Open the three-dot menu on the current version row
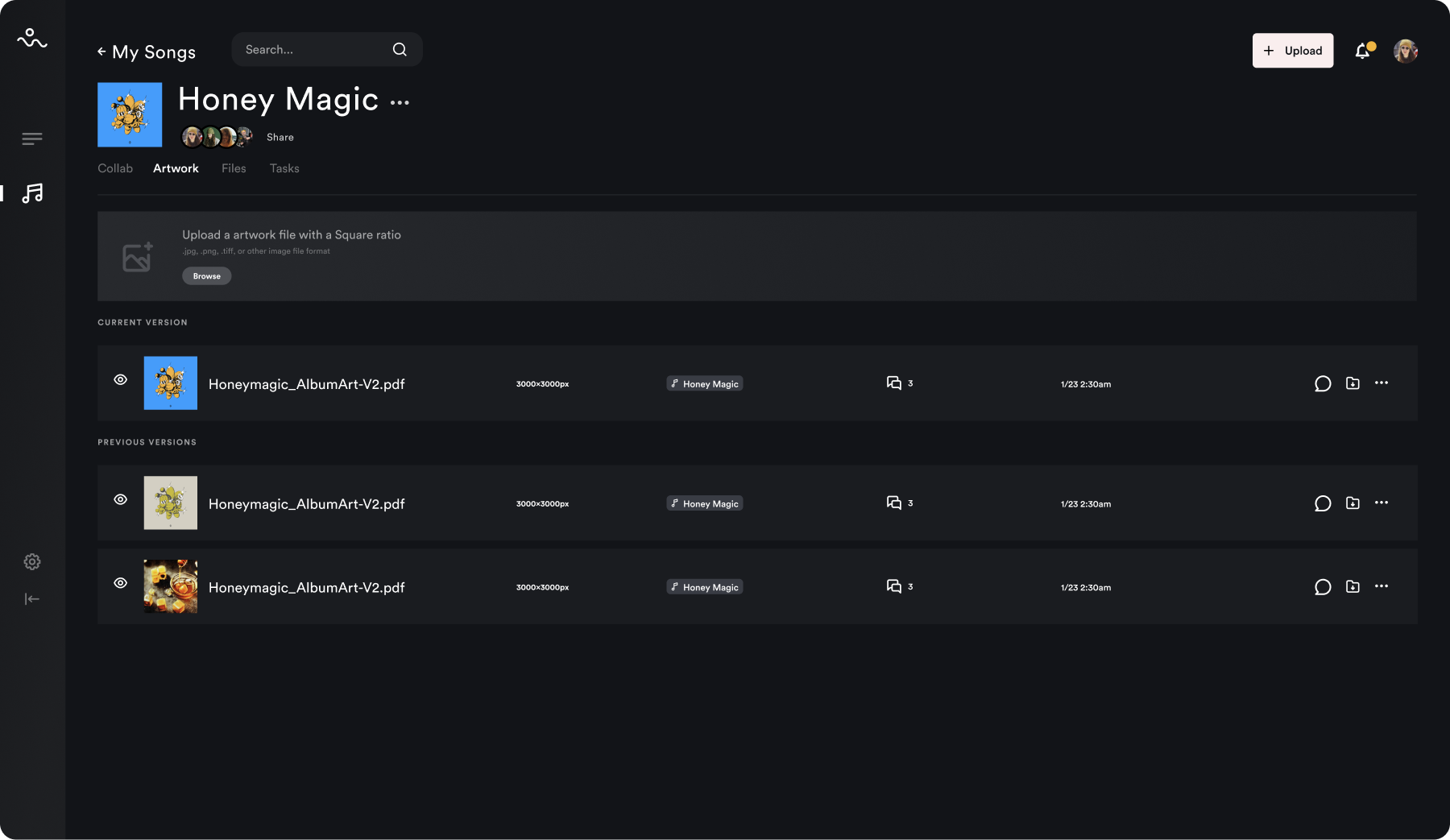This screenshot has width=1450, height=840. click(x=1382, y=383)
